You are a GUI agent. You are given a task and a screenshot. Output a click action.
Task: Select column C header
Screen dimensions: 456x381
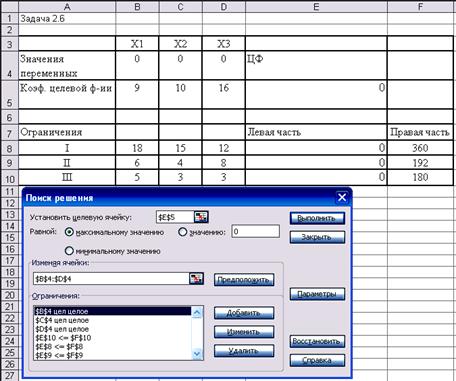point(180,6)
